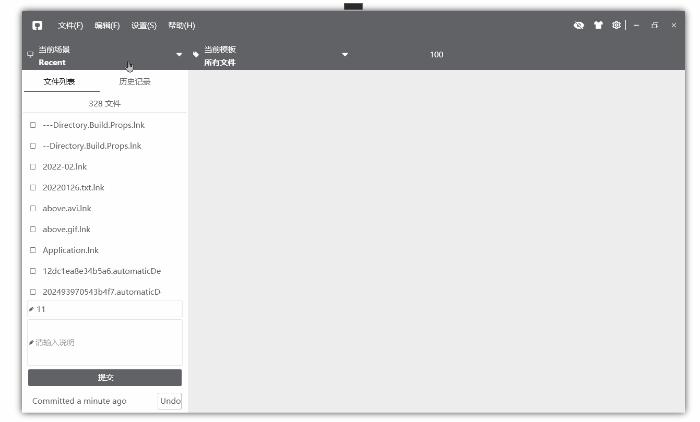Image resolution: width=700 pixels, height=422 pixels.
Task: Select the --Directory.Build.Props.lnk file name
Action: 92,146
